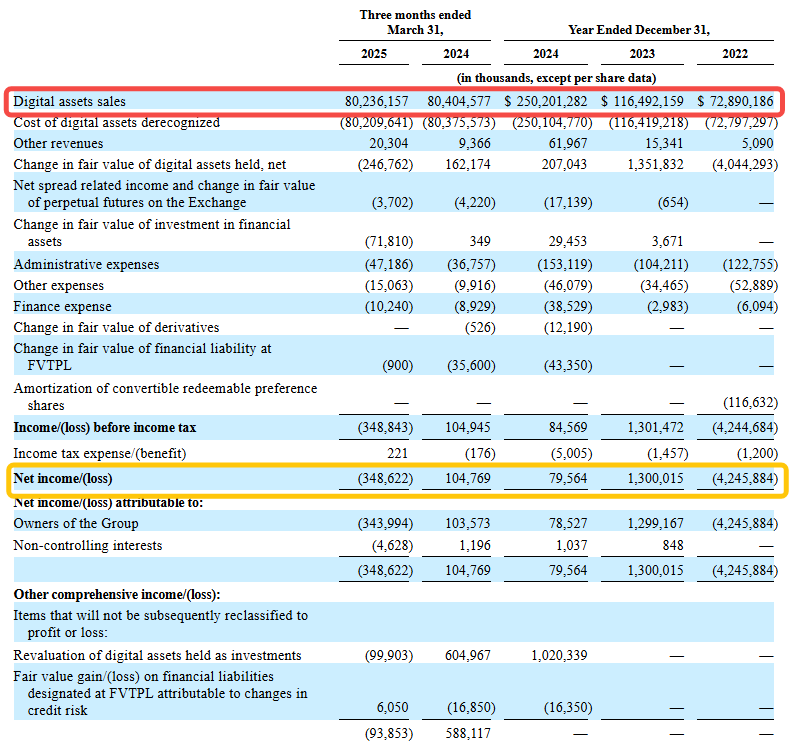Click the 848 non-controlling interests value

click(x=673, y=546)
